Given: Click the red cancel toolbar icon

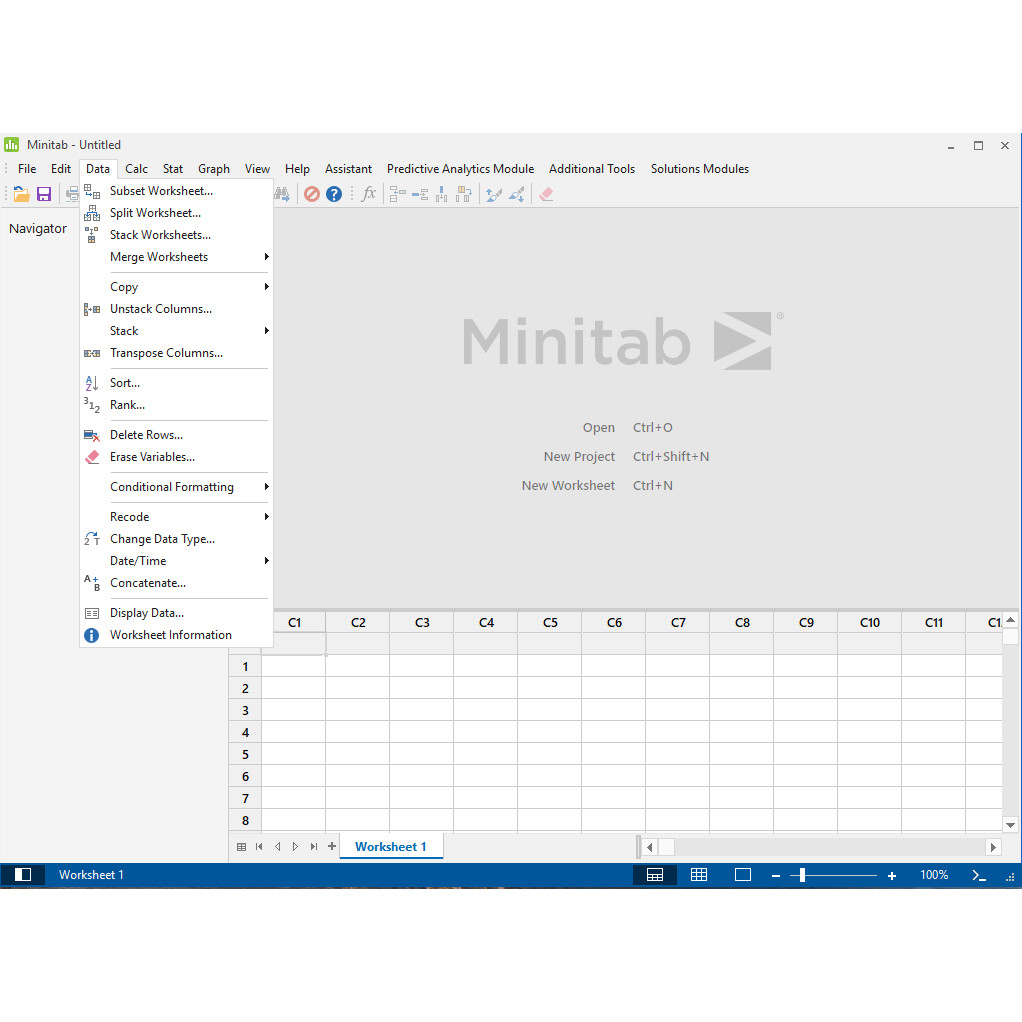Looking at the screenshot, I should tap(312, 194).
